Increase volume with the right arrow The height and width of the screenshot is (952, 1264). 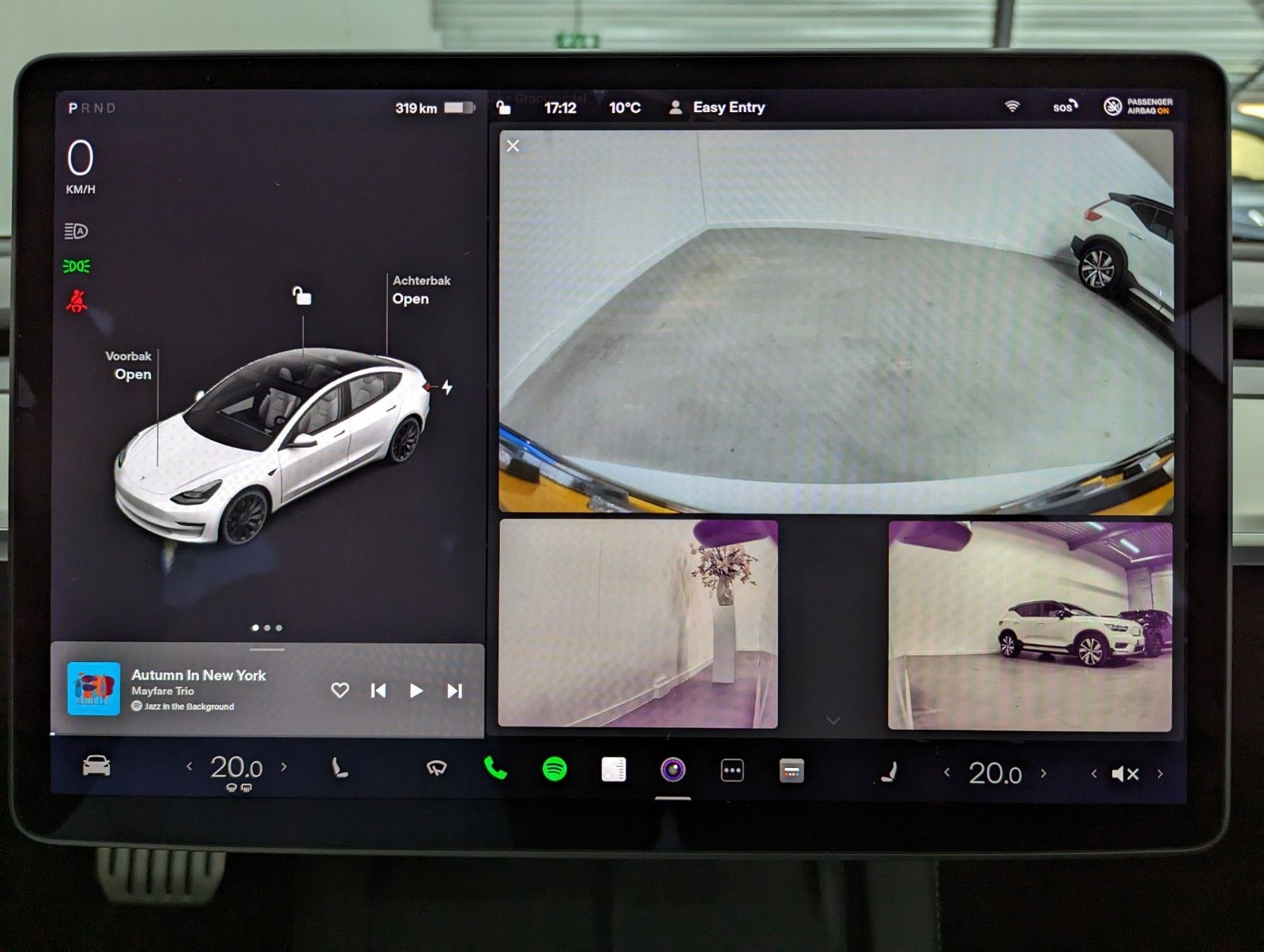point(1160,774)
